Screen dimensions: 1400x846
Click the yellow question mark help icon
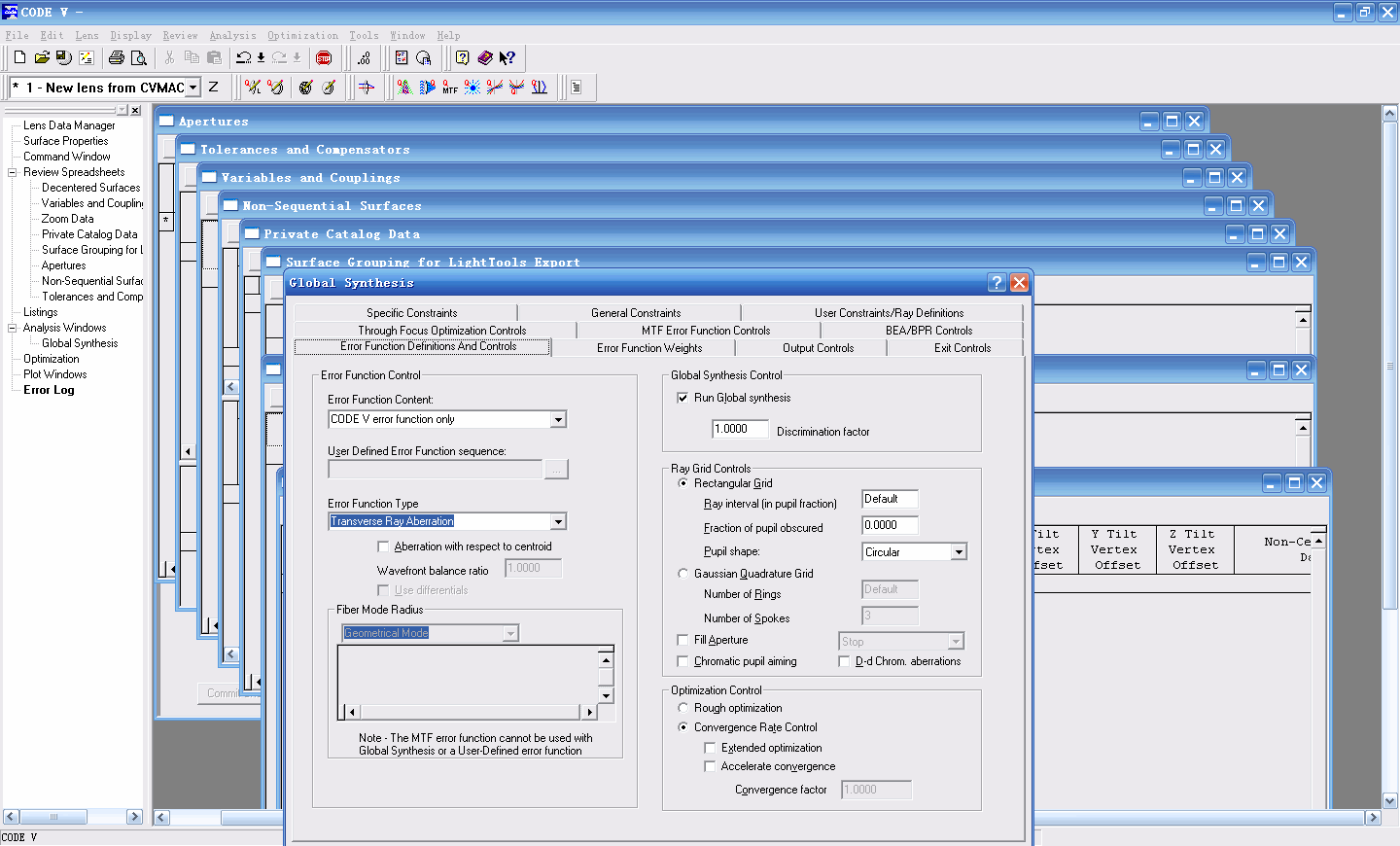pyautogui.click(x=463, y=57)
